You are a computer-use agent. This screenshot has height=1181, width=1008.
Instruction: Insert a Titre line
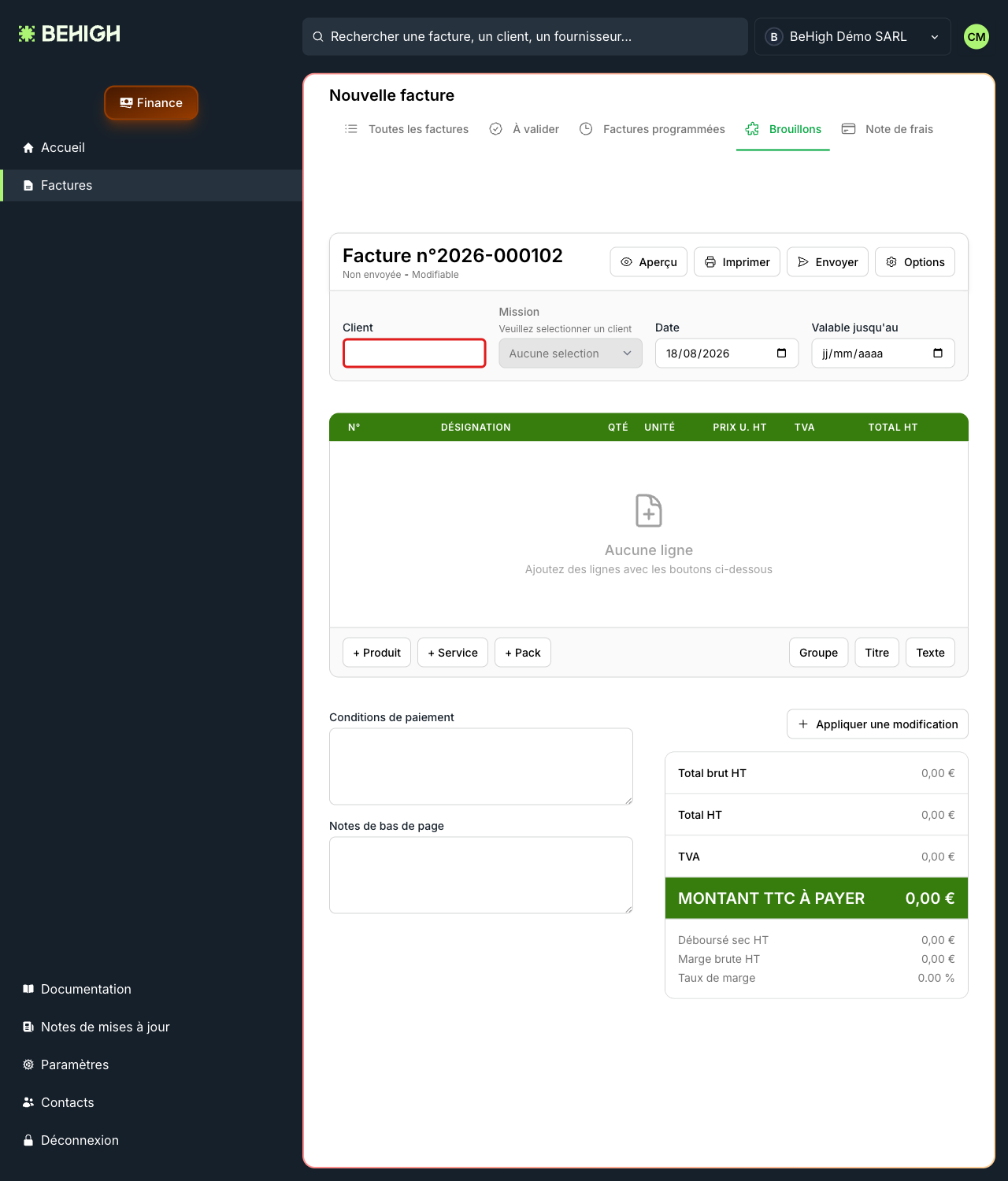click(x=877, y=653)
